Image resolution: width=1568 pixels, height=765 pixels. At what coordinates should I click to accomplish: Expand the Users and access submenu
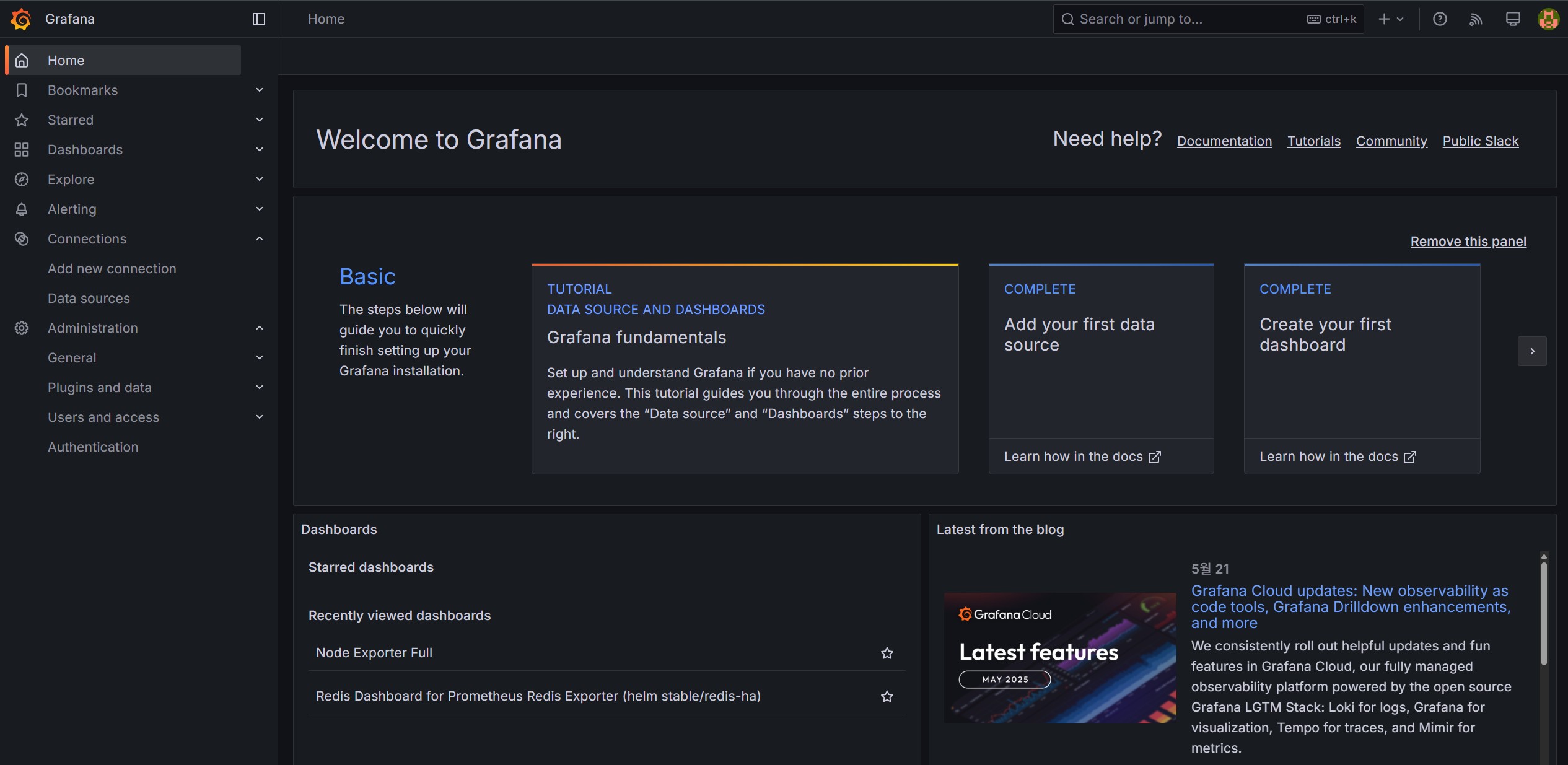coord(260,417)
